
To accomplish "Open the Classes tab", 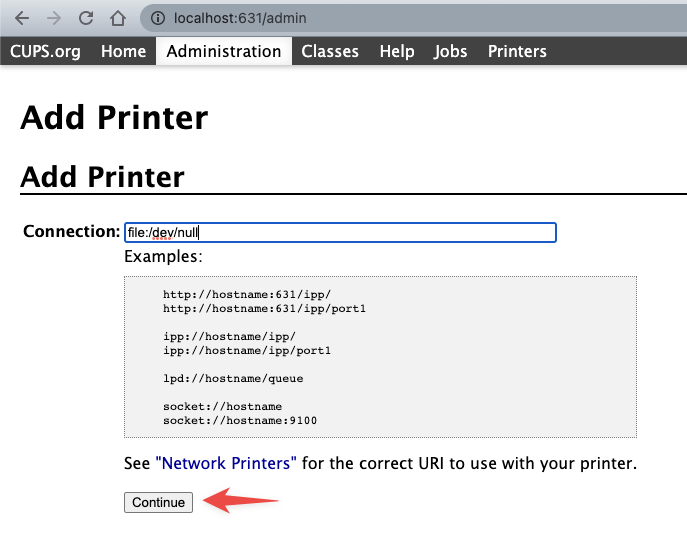I will click(x=330, y=51).
